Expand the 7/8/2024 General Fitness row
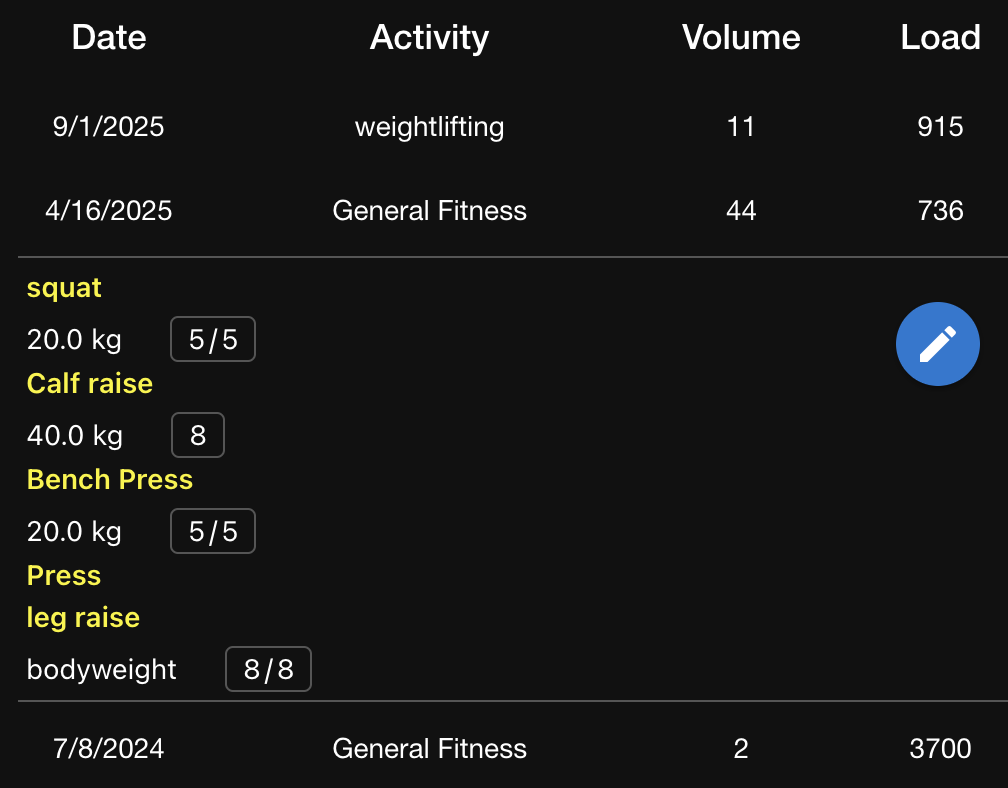 click(429, 749)
